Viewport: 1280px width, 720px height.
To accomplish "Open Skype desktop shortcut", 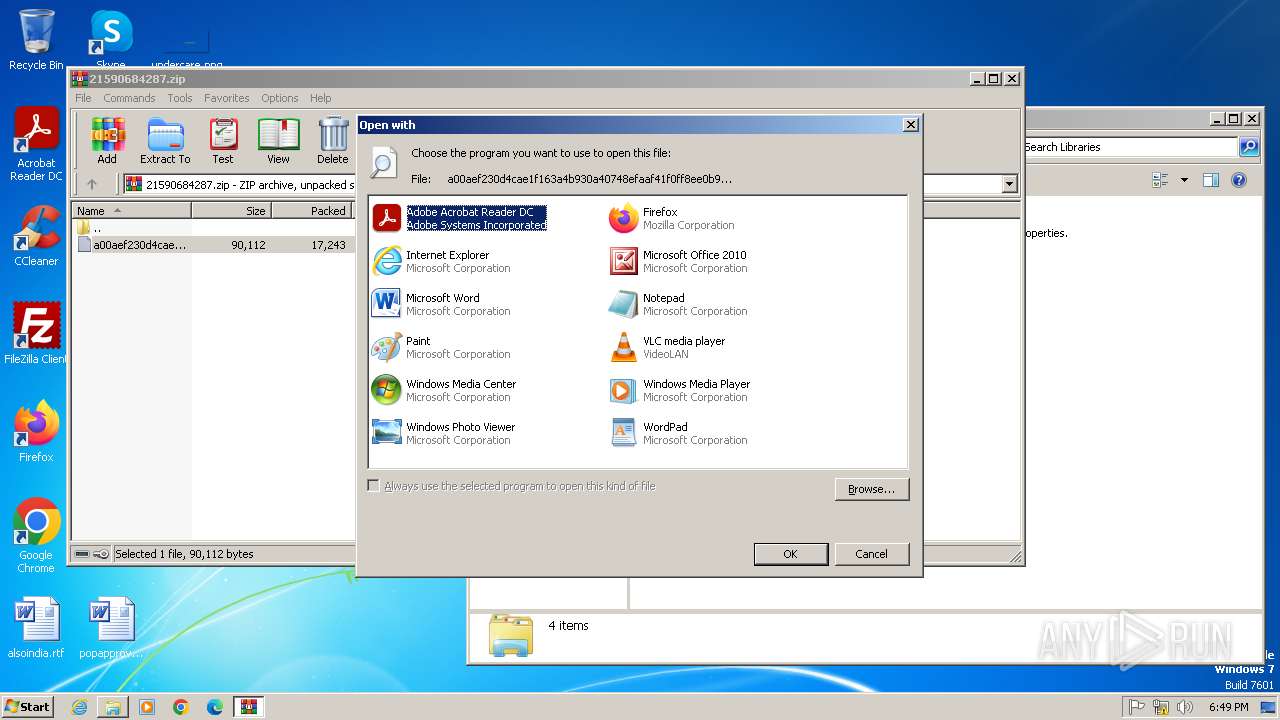I will pos(110,40).
